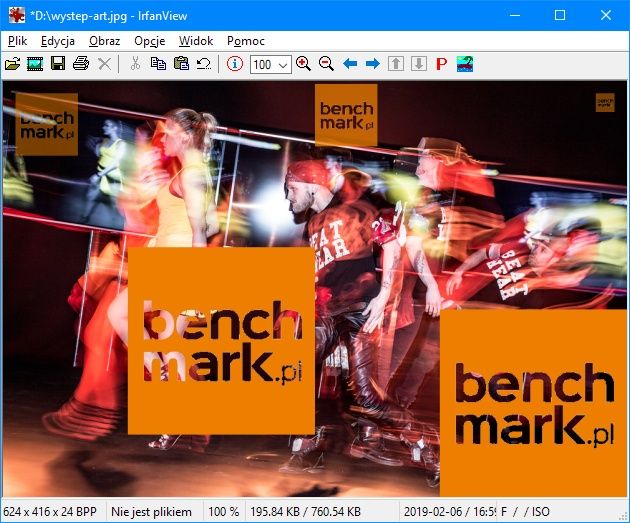Viewport: 630px width, 523px height.
Task: Open the Plik menu
Action: click(x=17, y=41)
